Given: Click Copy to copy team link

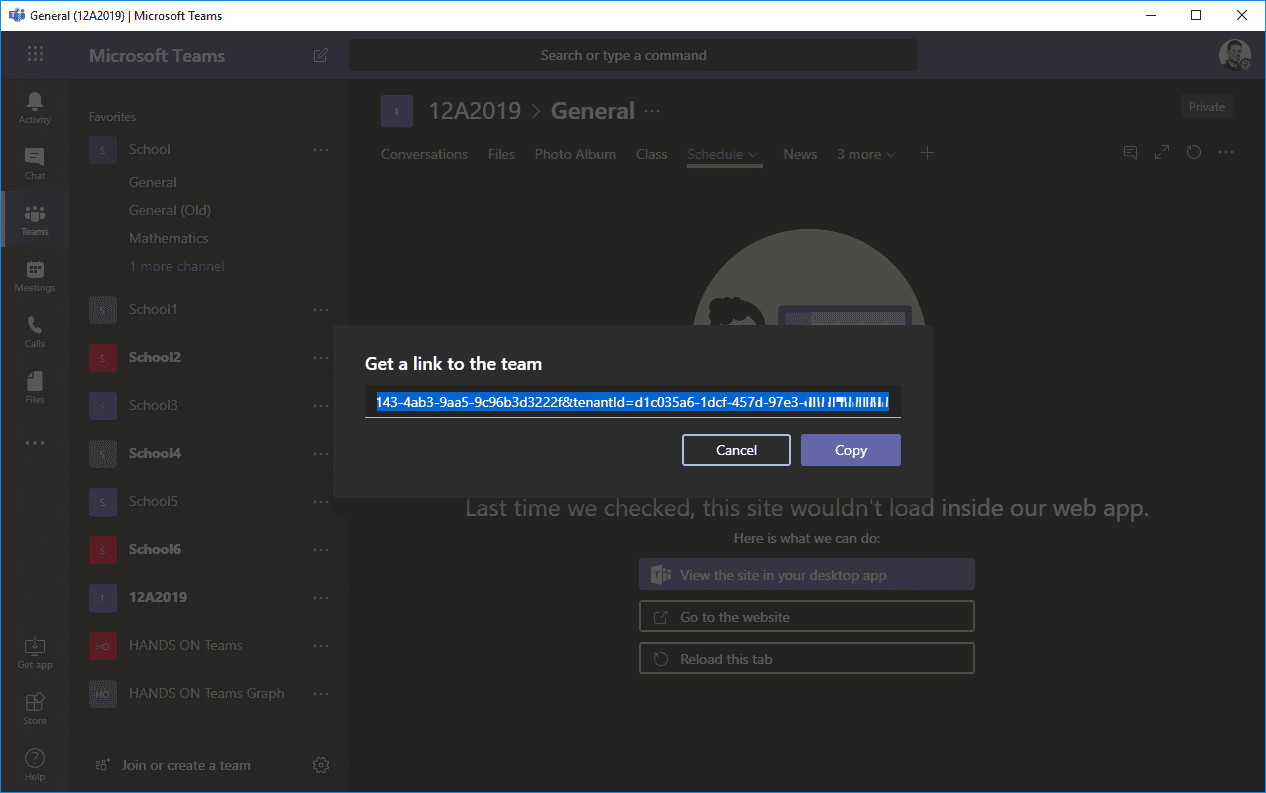Looking at the screenshot, I should tap(851, 450).
